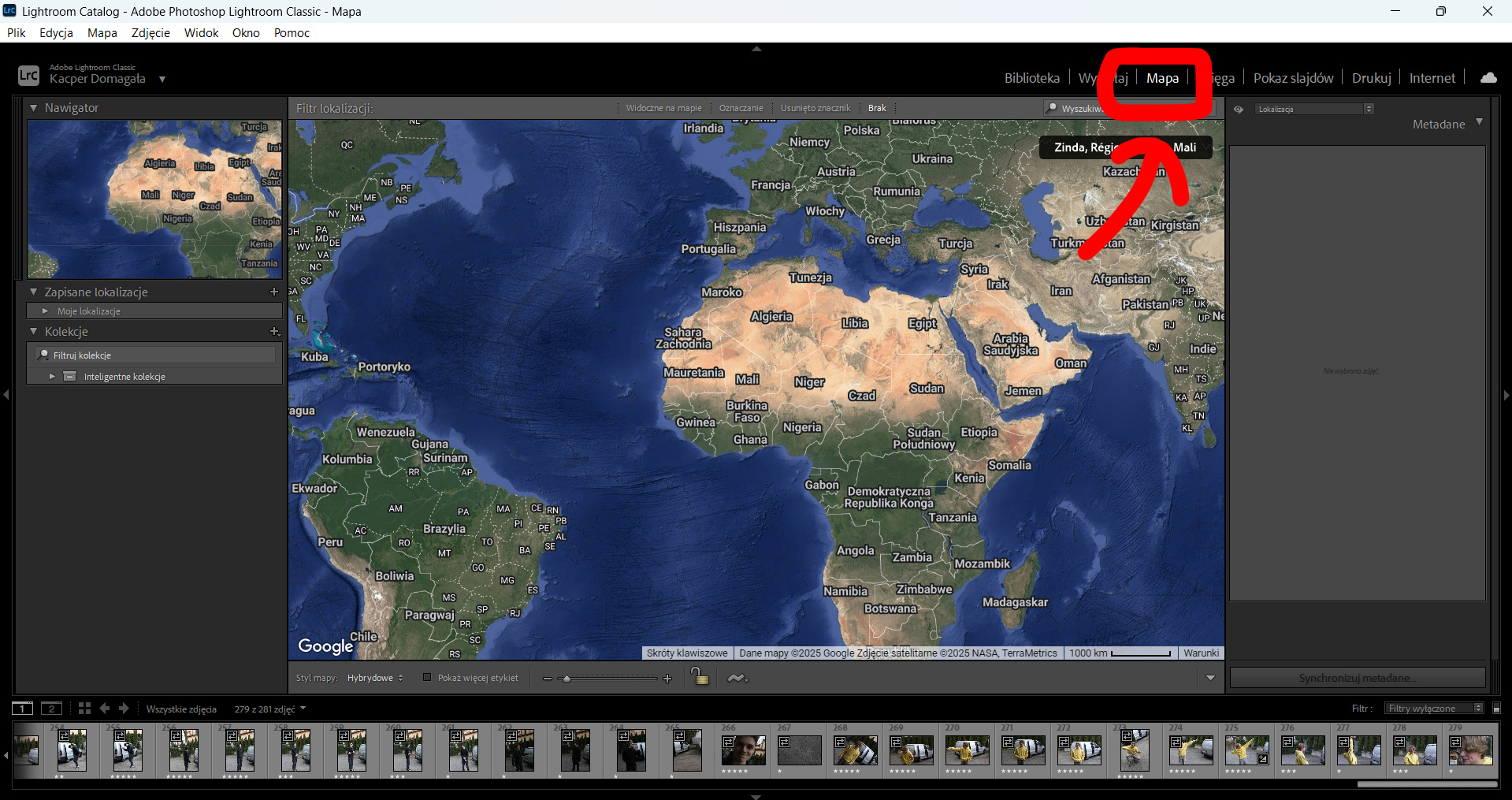Expand Moje lokalizacje folder
The height and width of the screenshot is (800, 1512).
pyautogui.click(x=45, y=311)
